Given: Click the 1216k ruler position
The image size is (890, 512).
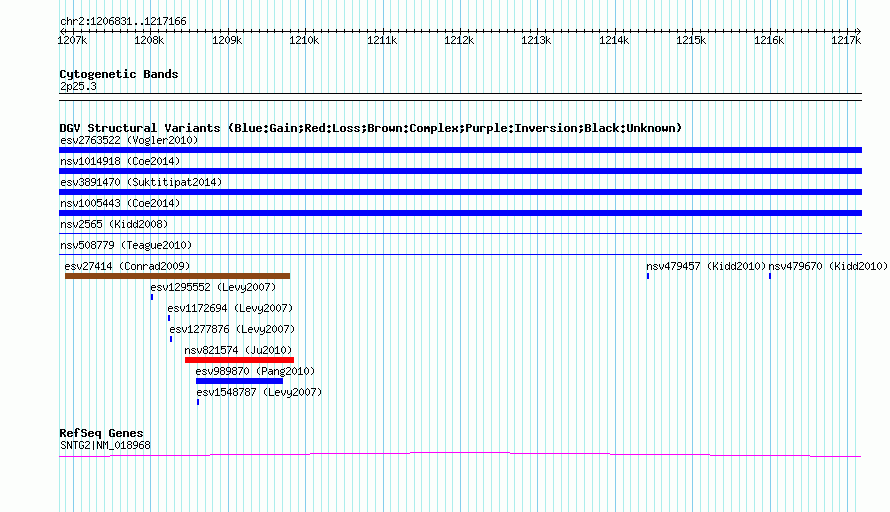Looking at the screenshot, I should tap(769, 40).
